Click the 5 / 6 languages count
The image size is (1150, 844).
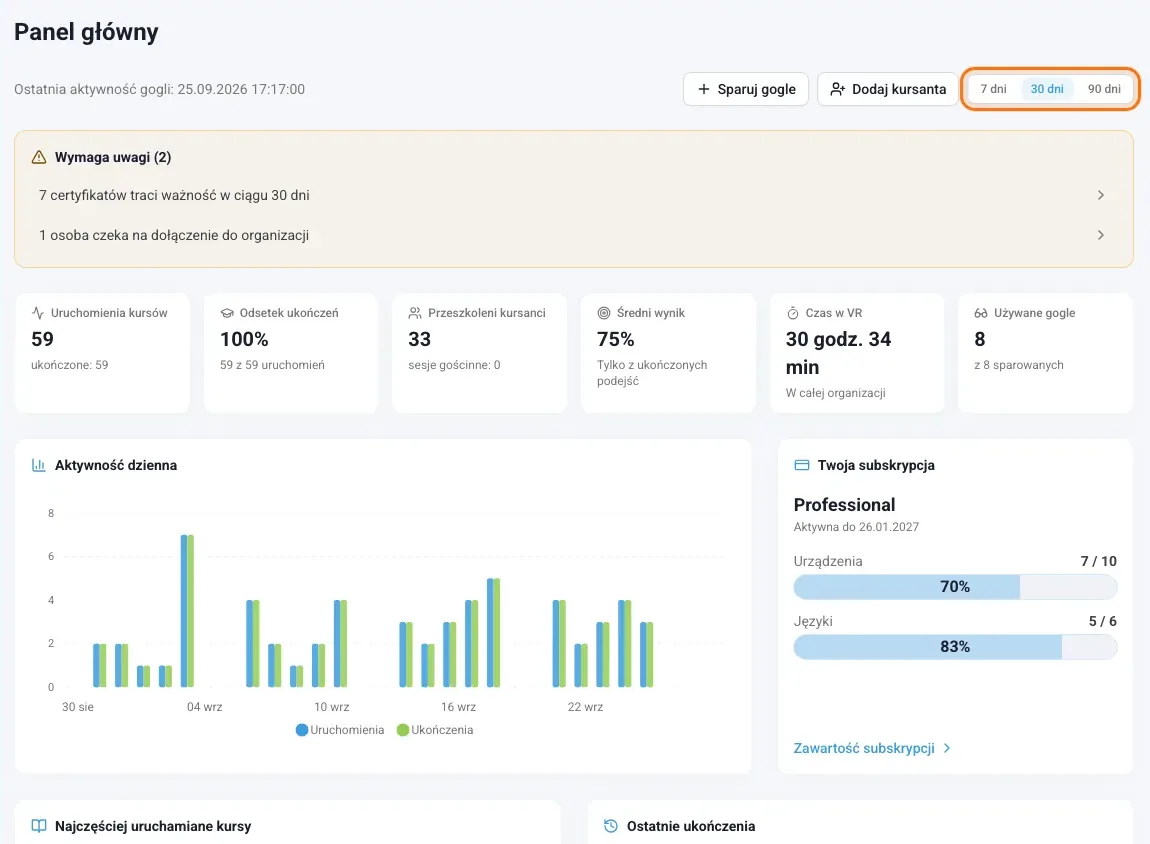coord(1103,621)
